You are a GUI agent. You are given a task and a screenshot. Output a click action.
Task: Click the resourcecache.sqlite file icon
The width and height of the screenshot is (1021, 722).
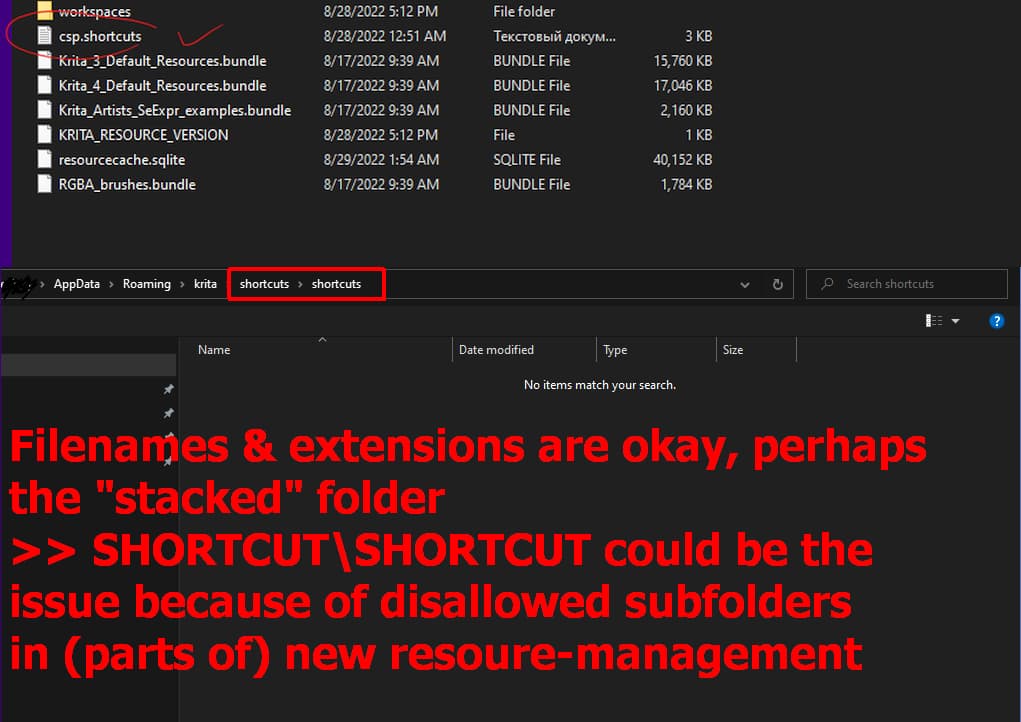[44, 160]
